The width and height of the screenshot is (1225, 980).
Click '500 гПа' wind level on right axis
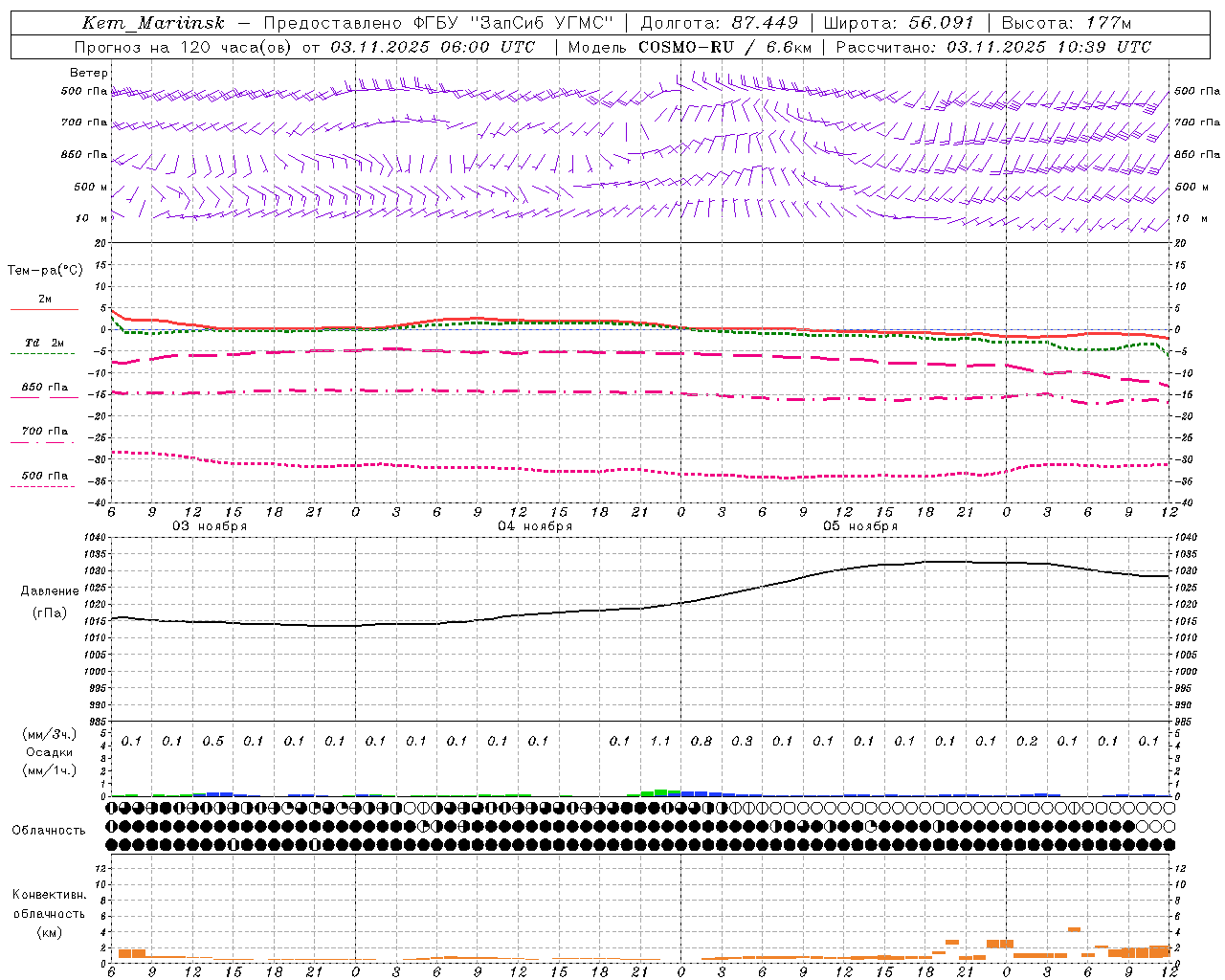click(x=1197, y=91)
